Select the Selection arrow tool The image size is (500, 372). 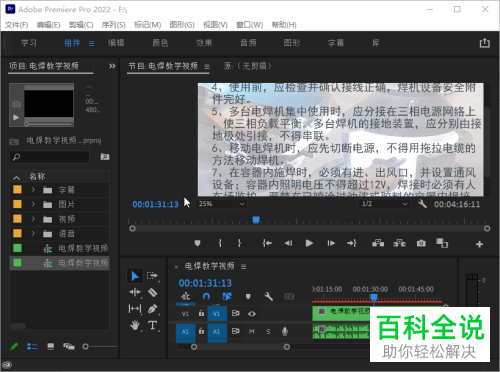[x=135, y=276]
